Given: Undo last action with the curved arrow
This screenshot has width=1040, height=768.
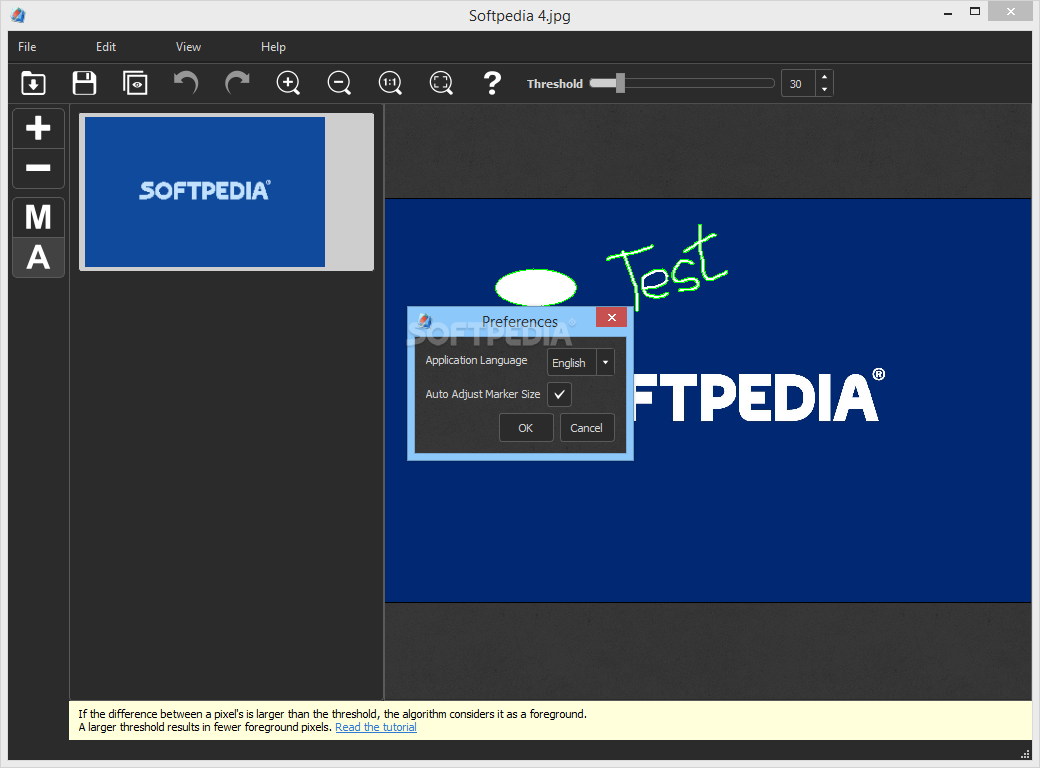Looking at the screenshot, I should pyautogui.click(x=186, y=84).
